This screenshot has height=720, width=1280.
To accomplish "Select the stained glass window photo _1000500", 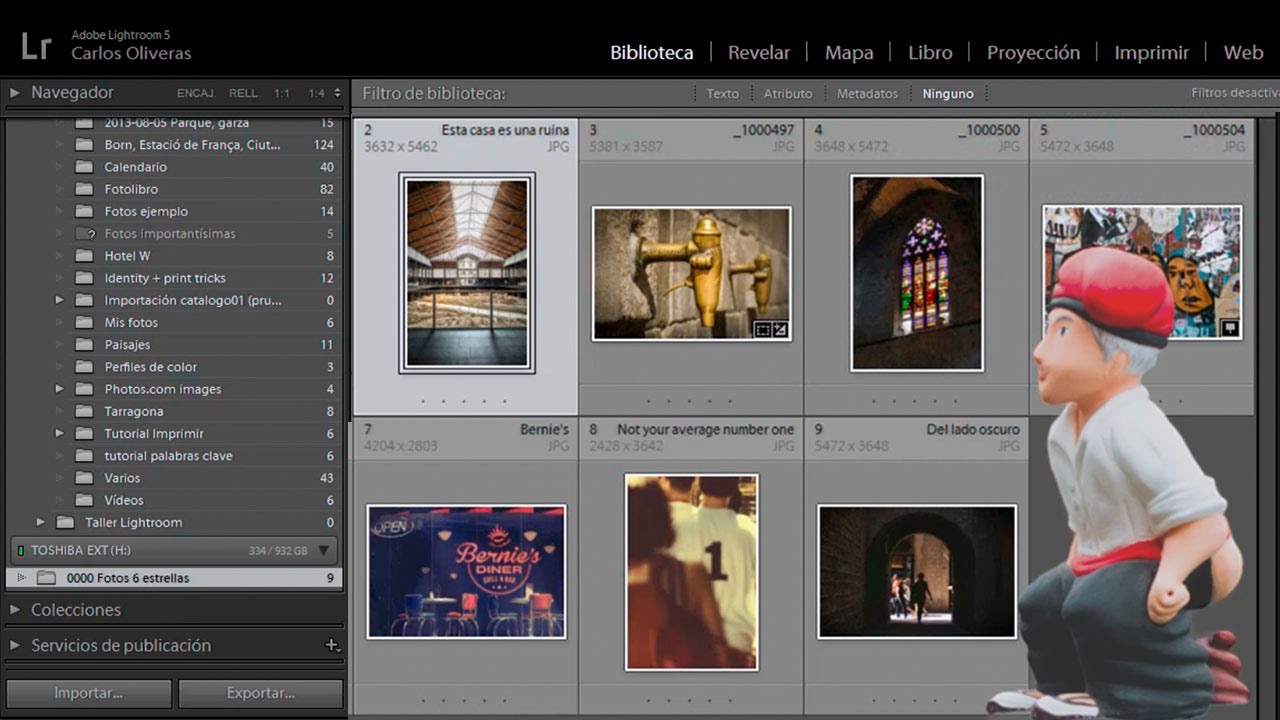I will 917,273.
